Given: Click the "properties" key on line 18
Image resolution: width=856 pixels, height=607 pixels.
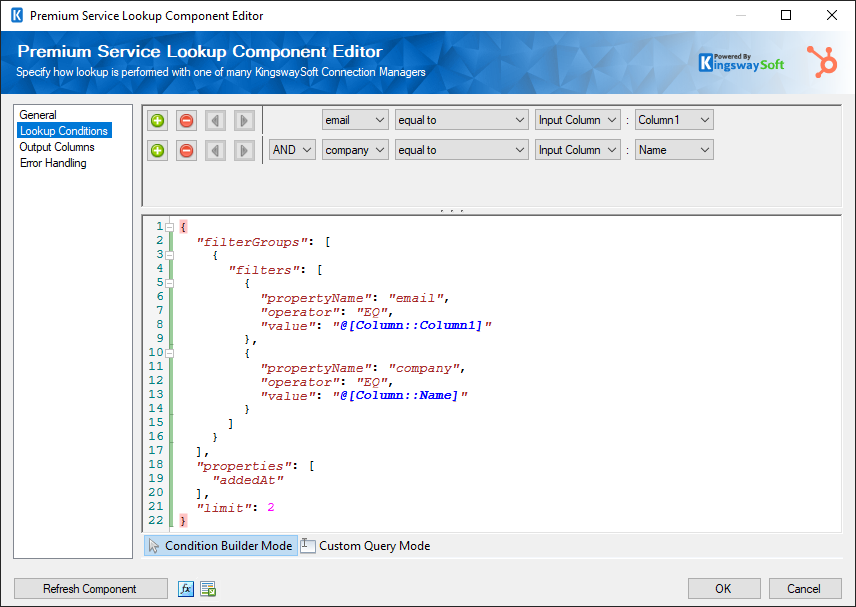Looking at the screenshot, I should [x=244, y=466].
